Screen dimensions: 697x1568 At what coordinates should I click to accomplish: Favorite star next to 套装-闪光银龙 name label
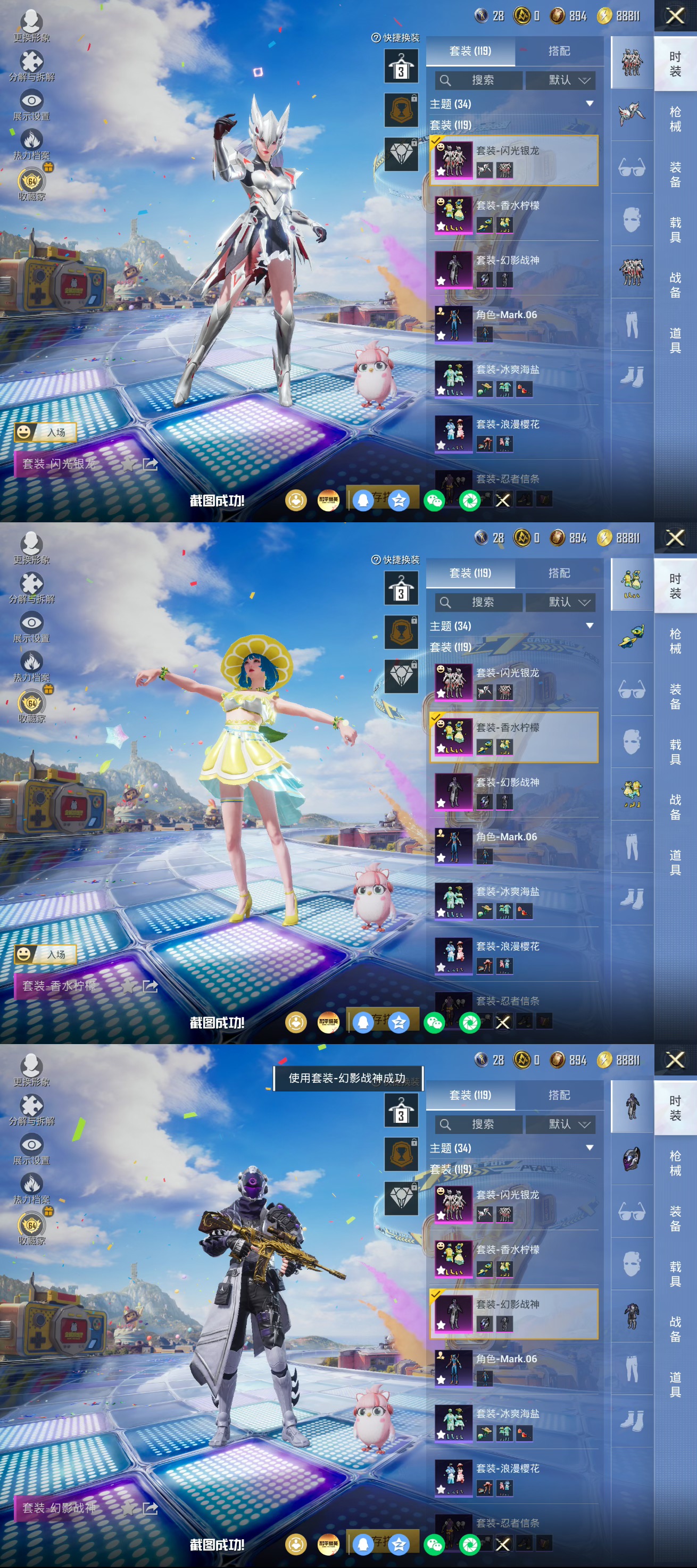(128, 465)
